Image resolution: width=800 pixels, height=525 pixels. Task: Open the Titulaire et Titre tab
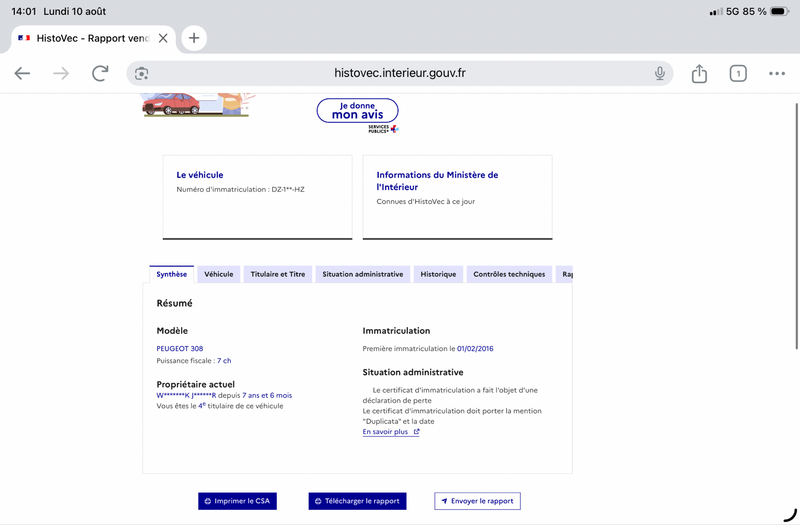click(278, 274)
